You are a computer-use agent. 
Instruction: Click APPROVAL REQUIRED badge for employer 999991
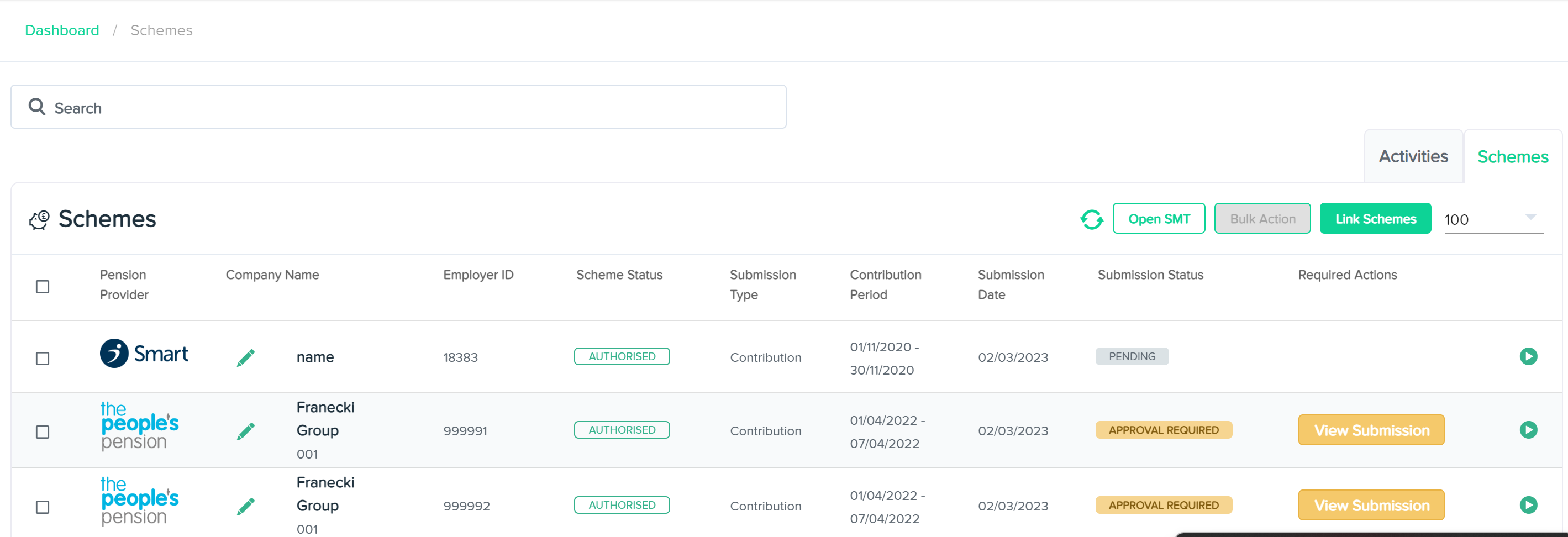click(x=1163, y=430)
